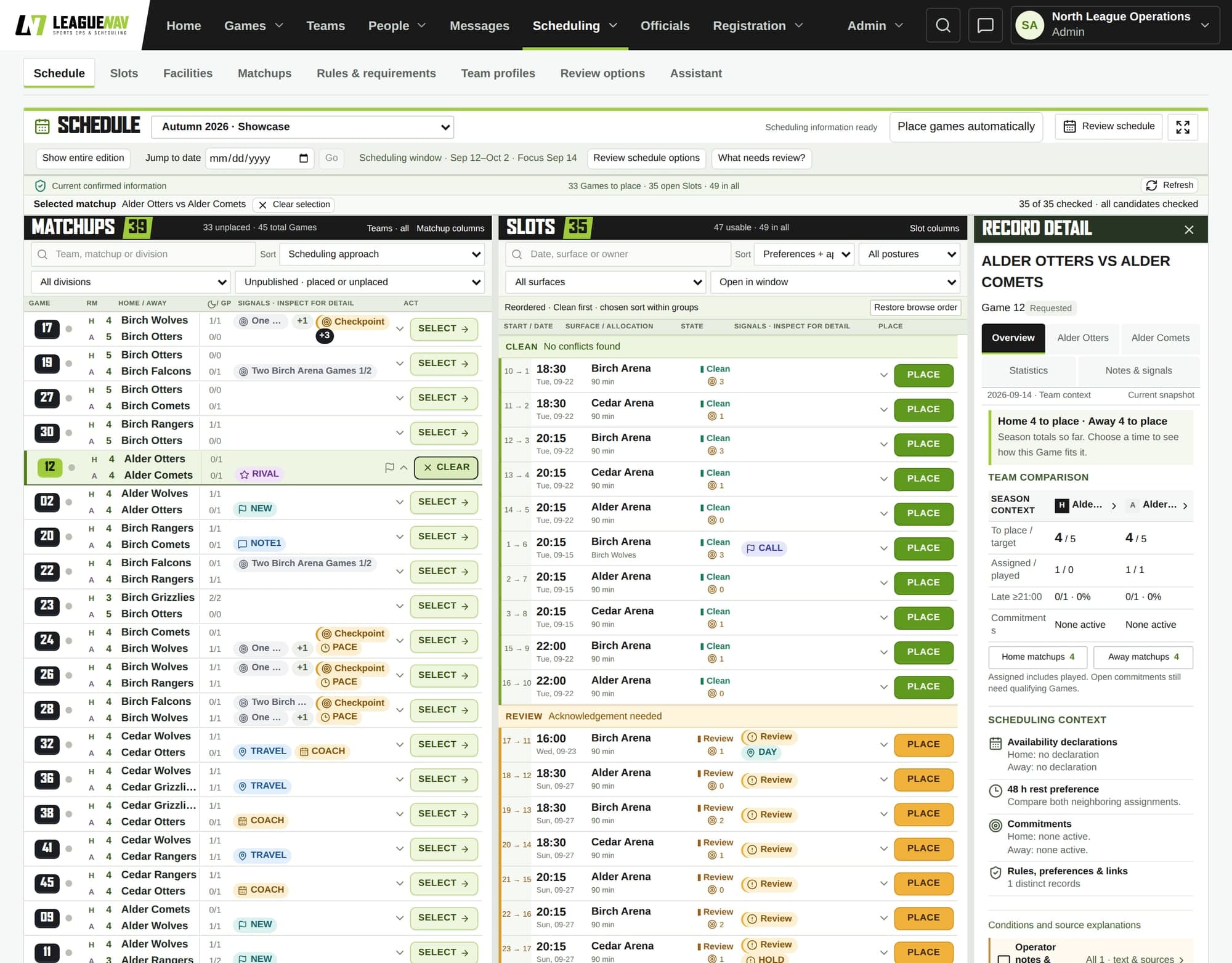Close the Record Detail panel
Viewport: 1232px width, 963px height.
1188,229
